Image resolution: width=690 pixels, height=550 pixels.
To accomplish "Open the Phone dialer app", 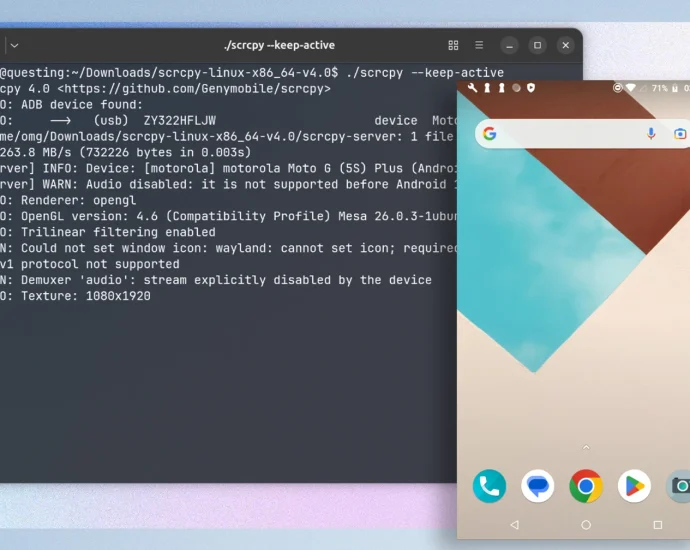I will pyautogui.click(x=489, y=486).
